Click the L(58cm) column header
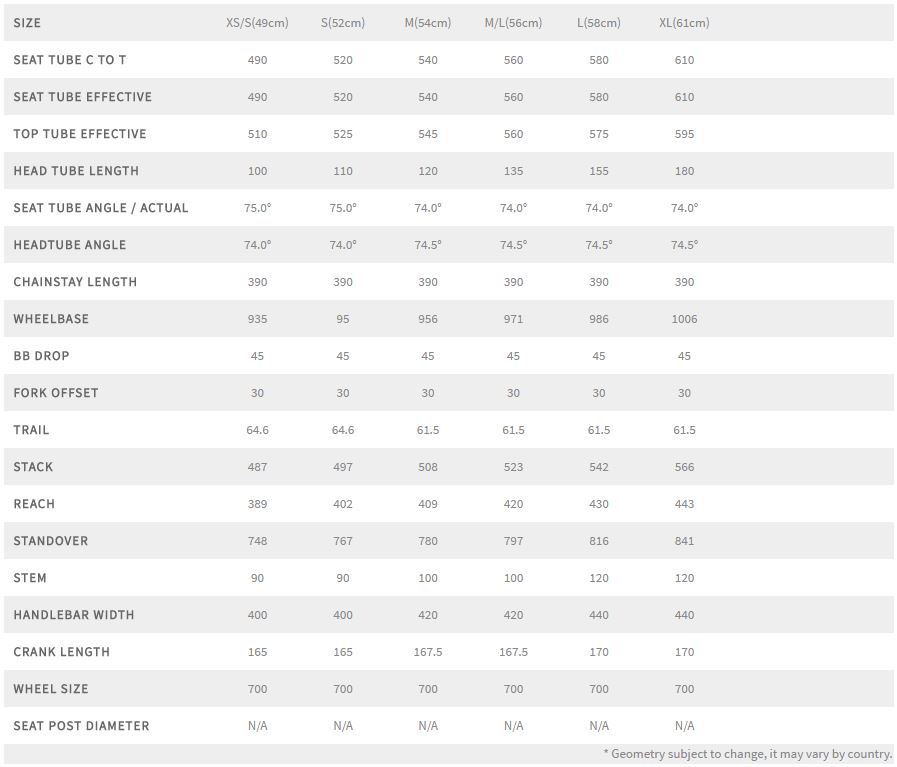 (599, 23)
